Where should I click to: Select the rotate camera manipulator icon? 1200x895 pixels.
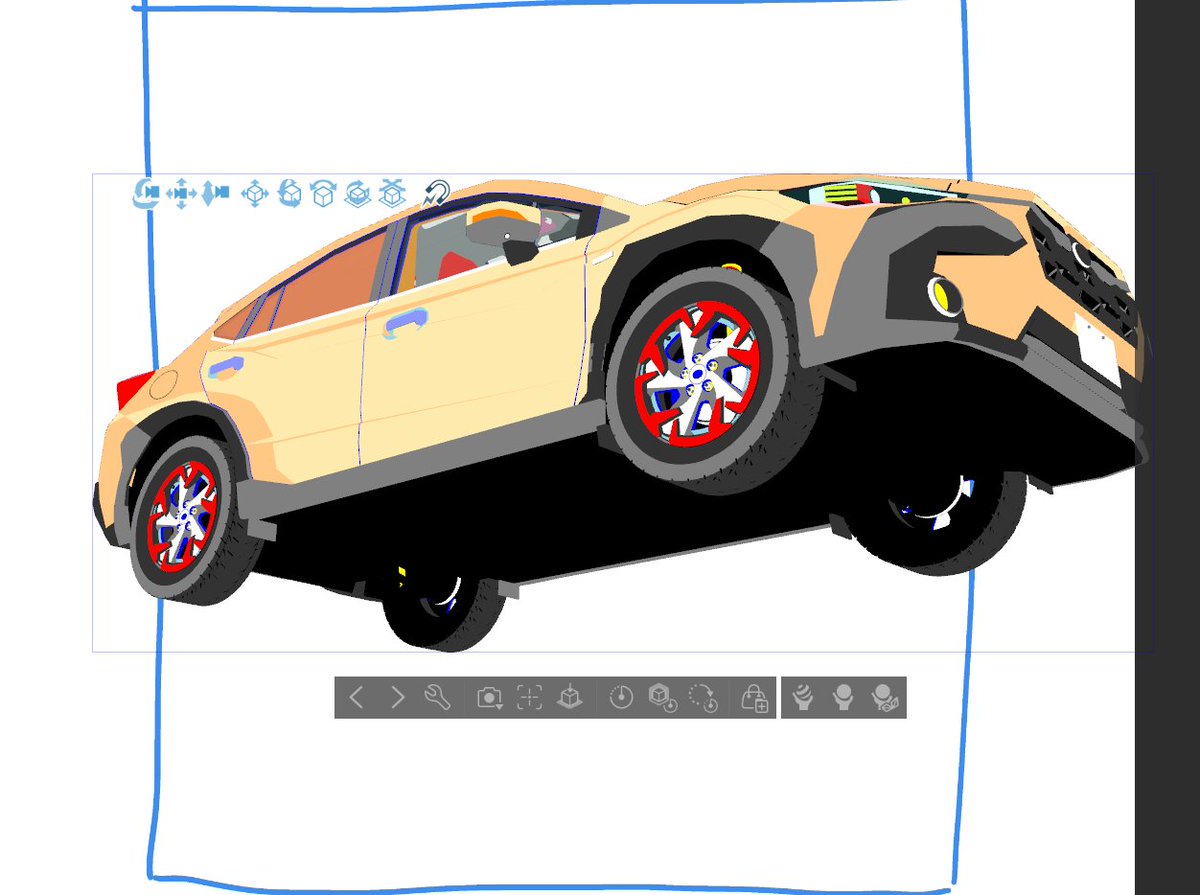click(x=146, y=192)
